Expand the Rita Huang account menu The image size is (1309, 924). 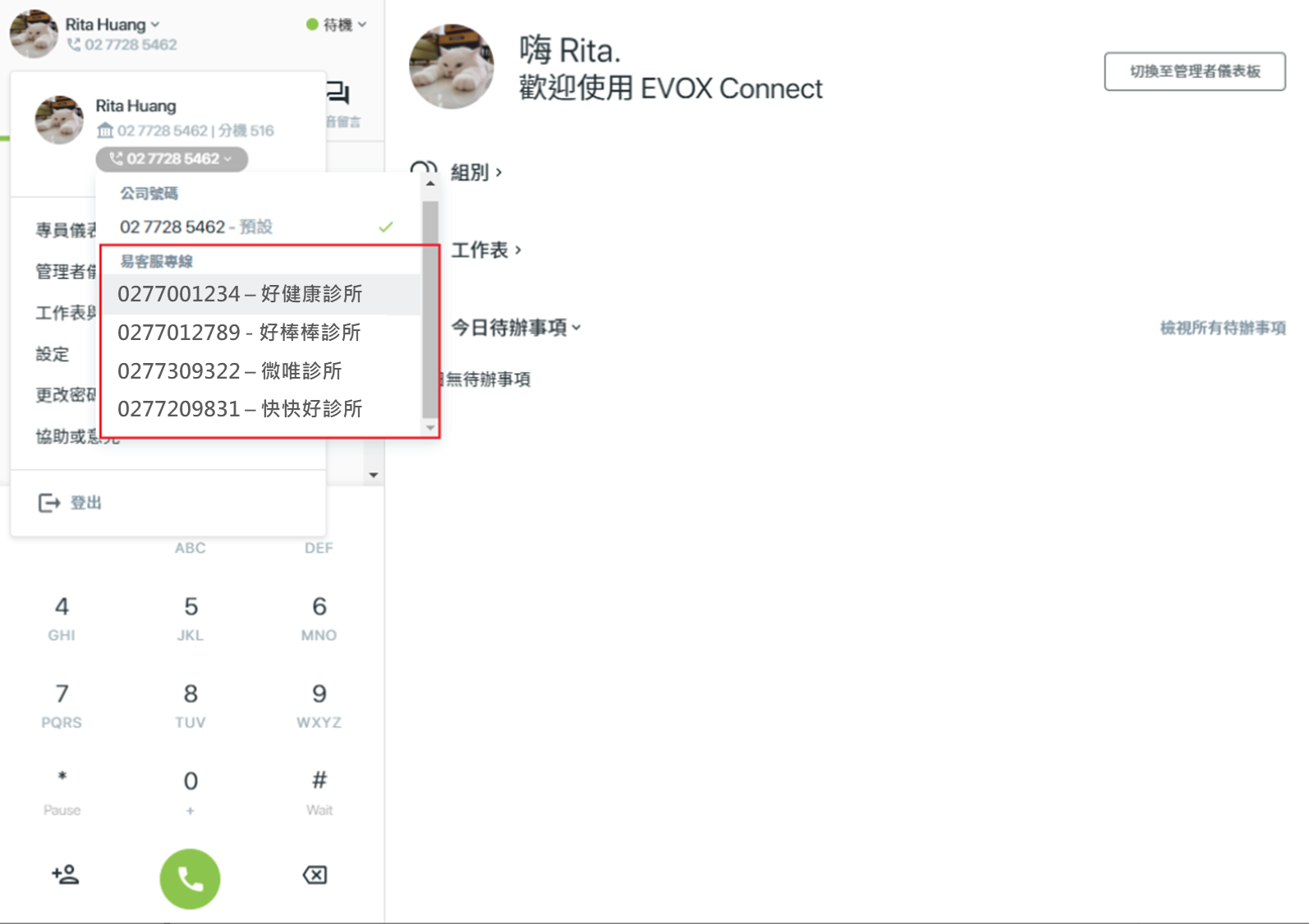click(x=113, y=25)
